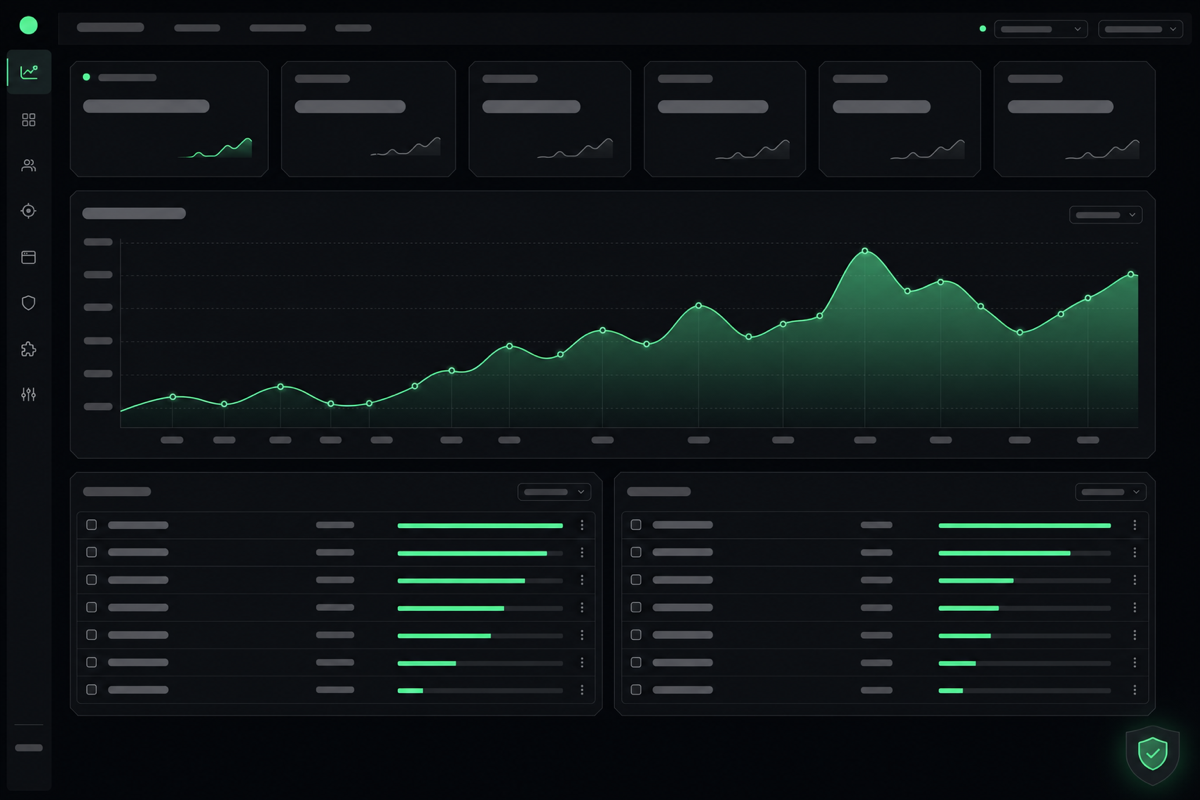Open kebab menu of right table's sixth row
The height and width of the screenshot is (800, 1200).
(x=1135, y=662)
